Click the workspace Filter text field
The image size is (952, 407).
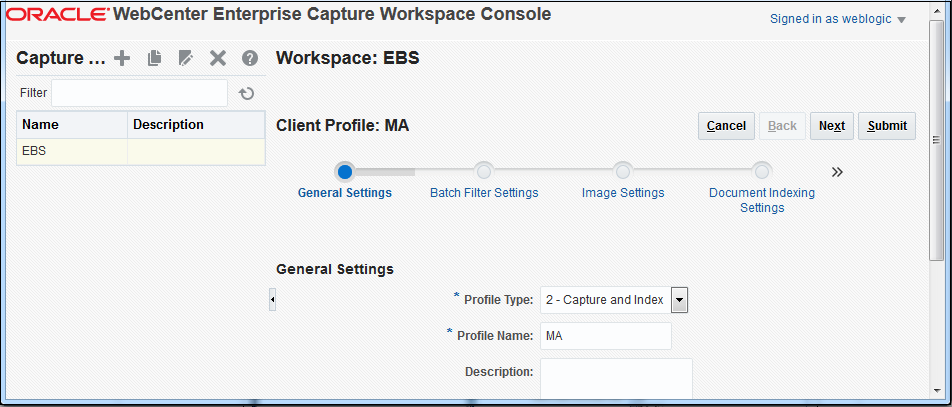[139, 93]
